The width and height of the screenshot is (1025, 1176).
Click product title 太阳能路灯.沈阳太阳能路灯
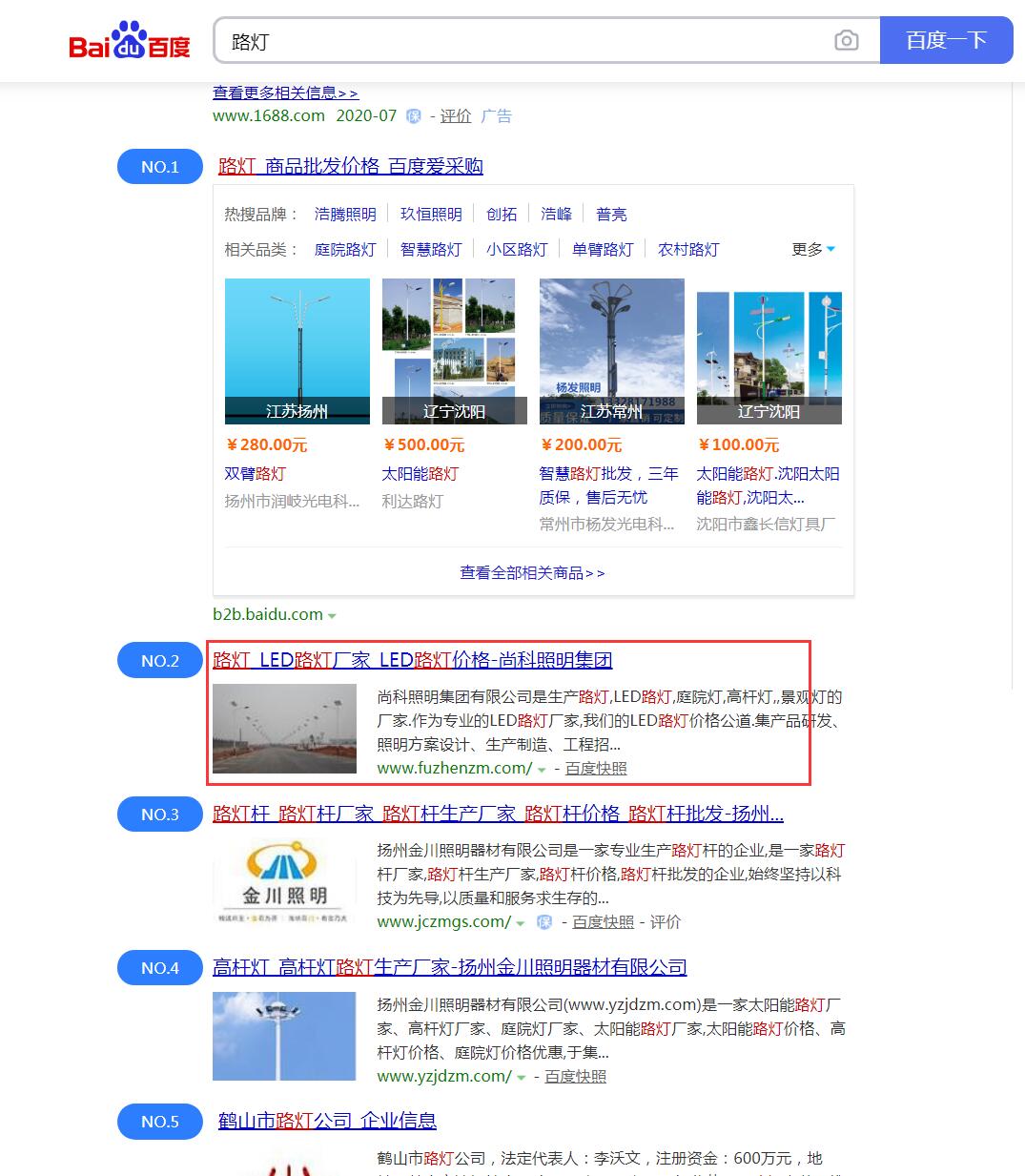[x=768, y=485]
